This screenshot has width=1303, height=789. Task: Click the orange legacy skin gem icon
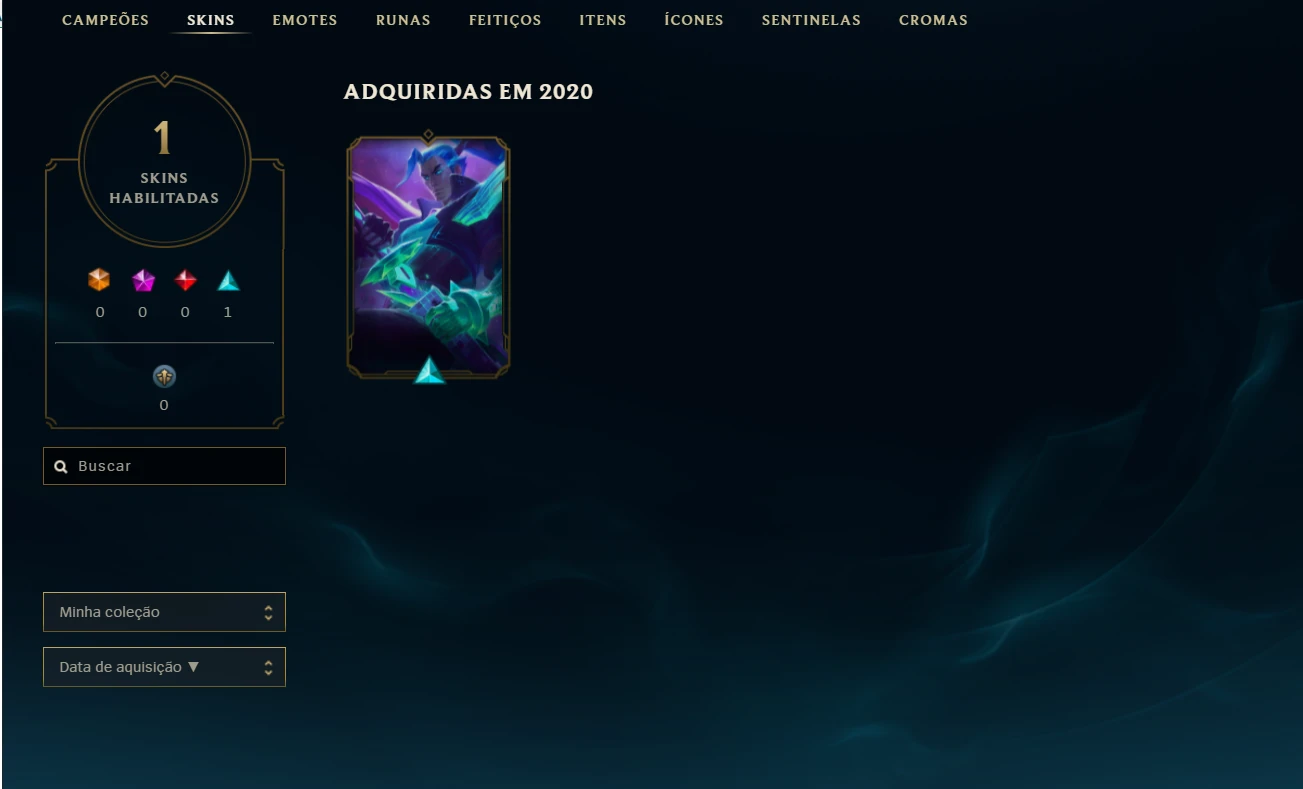pos(99,280)
